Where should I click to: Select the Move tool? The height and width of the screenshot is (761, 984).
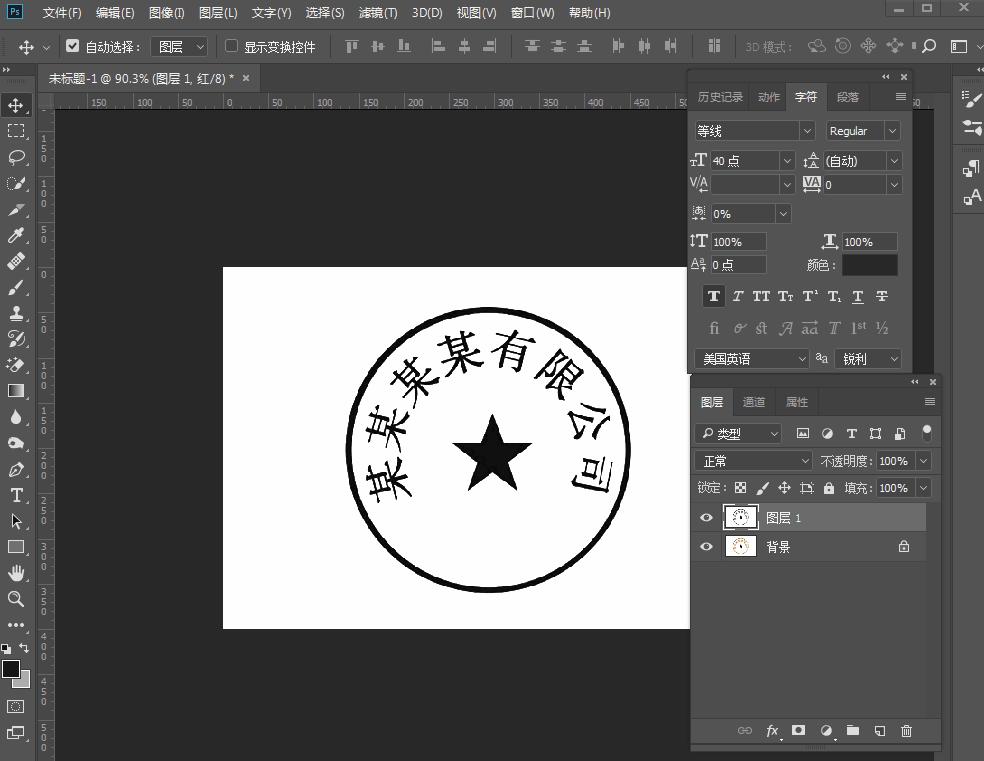[x=15, y=104]
